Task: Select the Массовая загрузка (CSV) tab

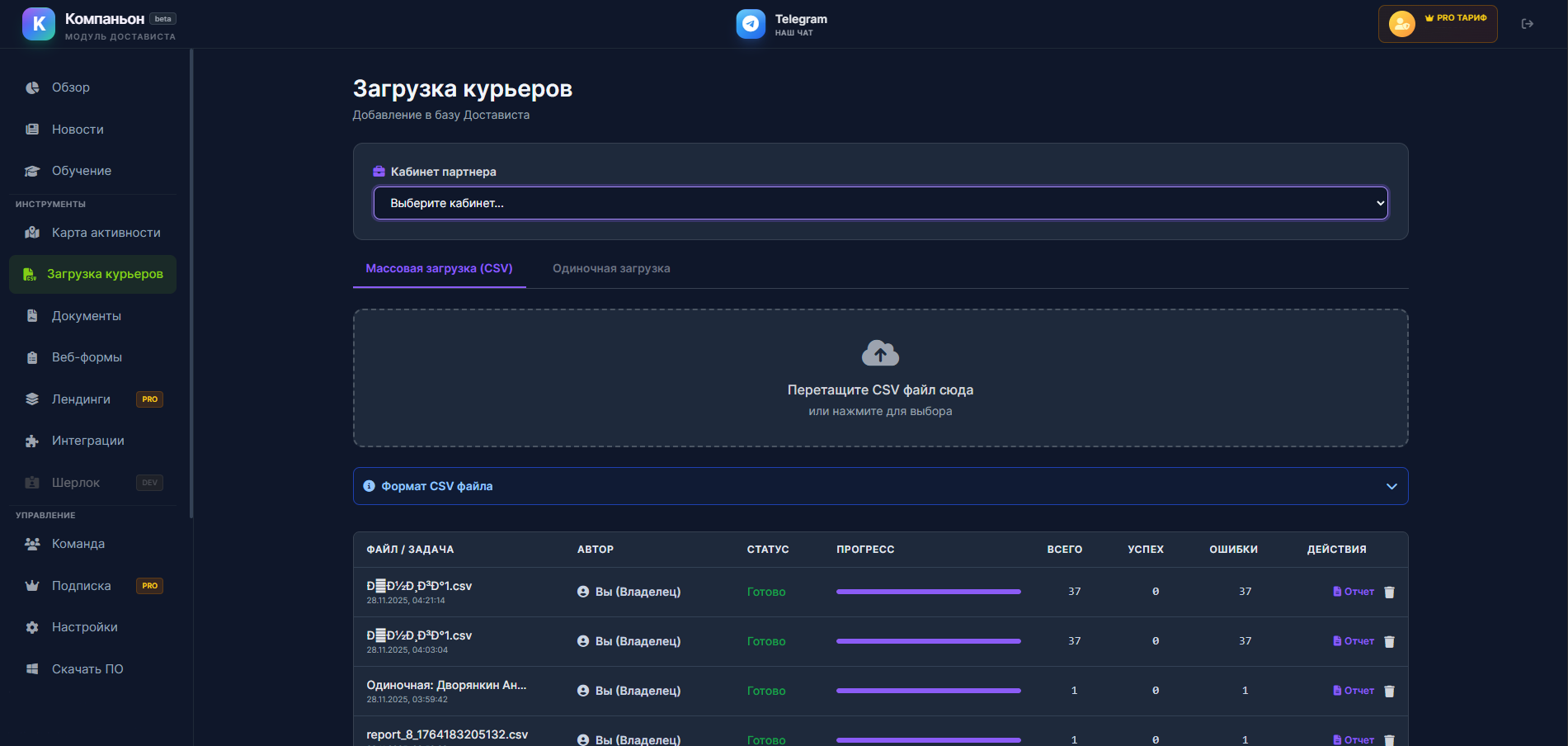Action: pyautogui.click(x=439, y=268)
